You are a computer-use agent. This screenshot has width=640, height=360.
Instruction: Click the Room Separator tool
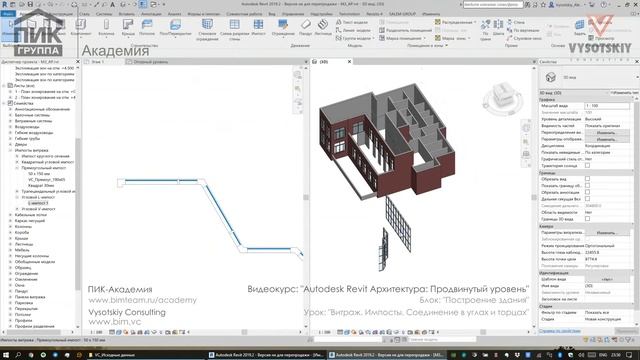(x=405, y=30)
